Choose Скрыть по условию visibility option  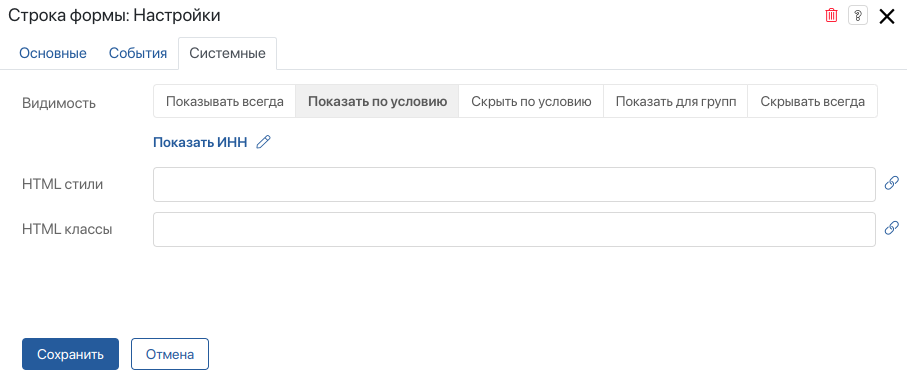(531, 102)
